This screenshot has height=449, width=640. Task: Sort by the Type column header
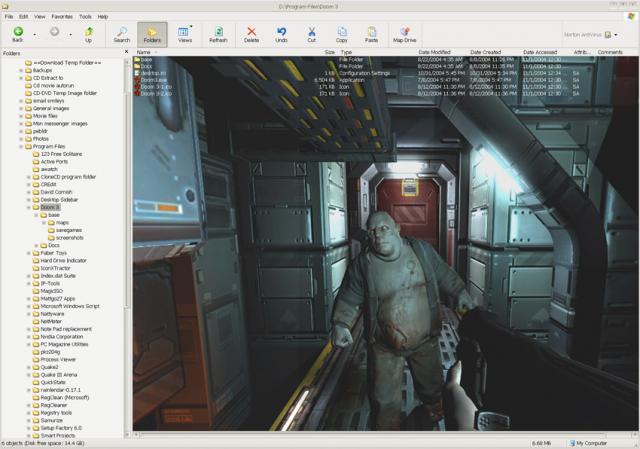point(346,52)
